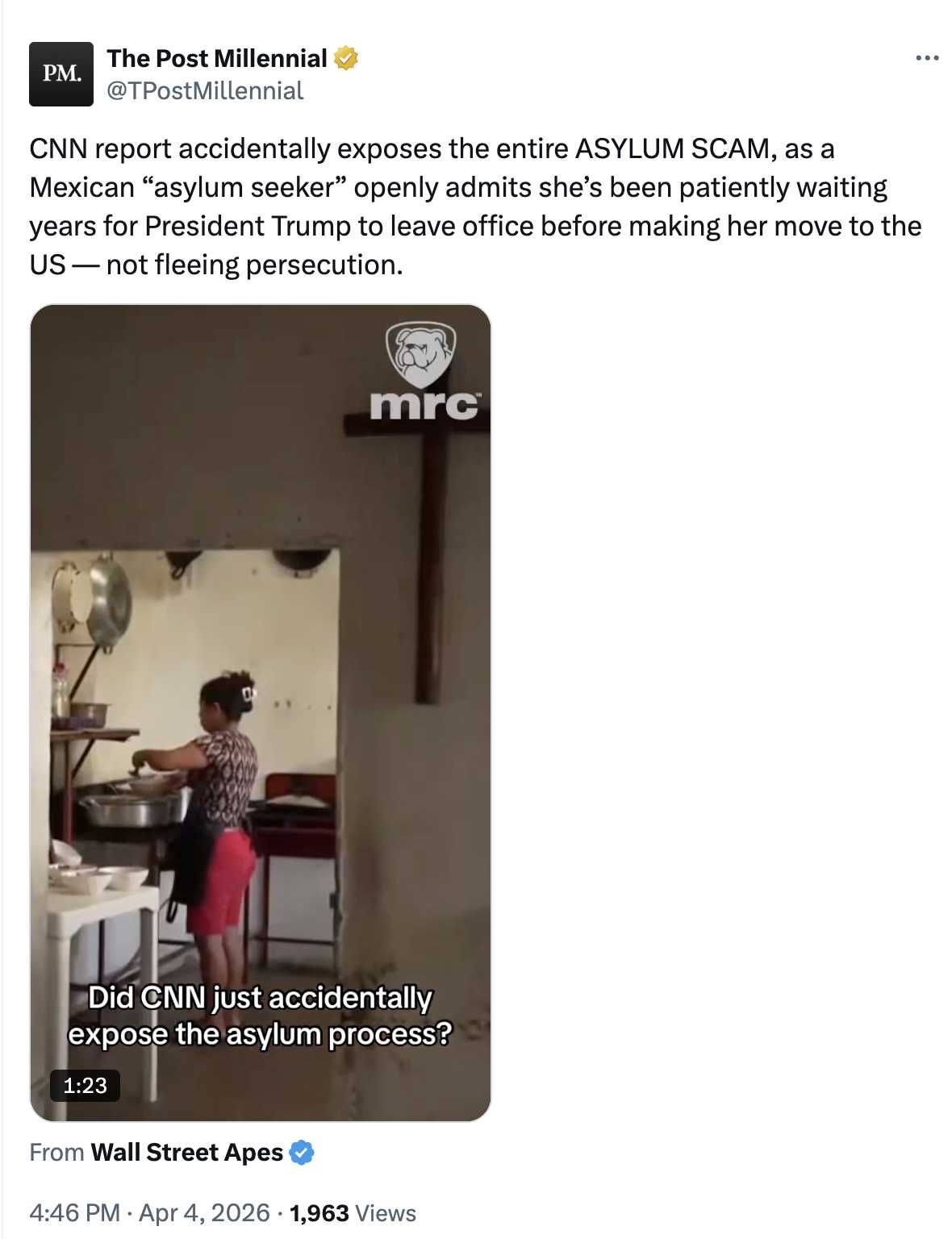Play the embedded video thumbnail

pos(261,713)
